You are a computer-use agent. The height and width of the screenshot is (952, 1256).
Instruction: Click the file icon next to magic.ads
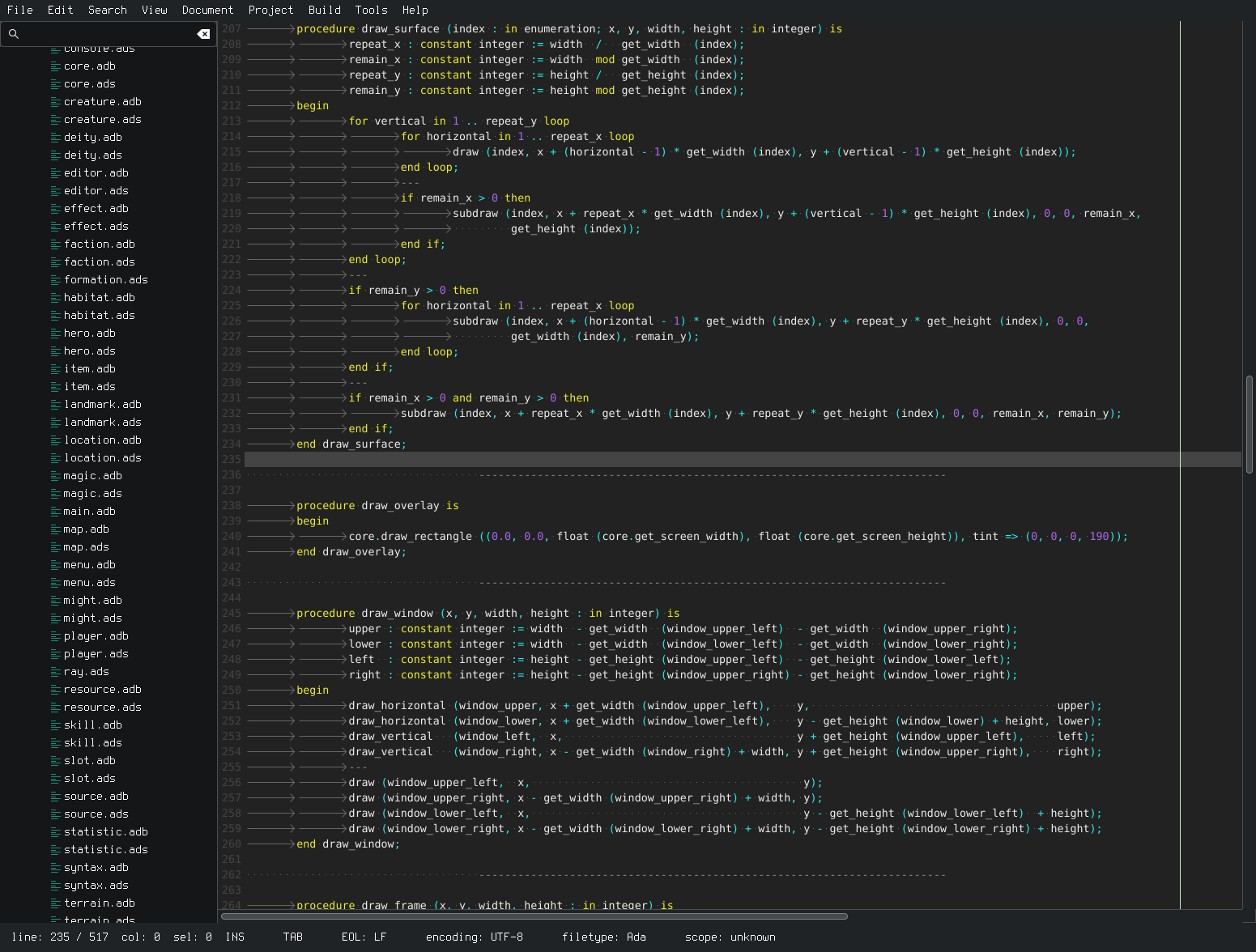(x=56, y=494)
